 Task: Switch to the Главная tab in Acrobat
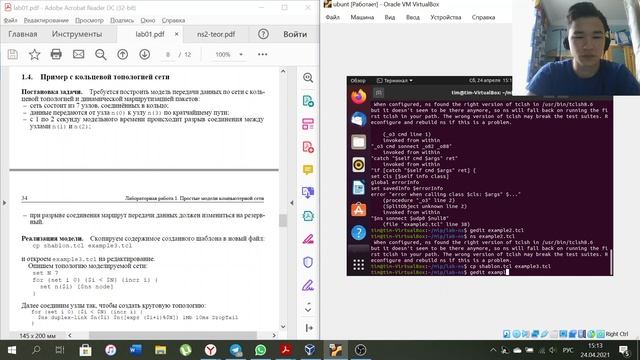pyautogui.click(x=23, y=34)
